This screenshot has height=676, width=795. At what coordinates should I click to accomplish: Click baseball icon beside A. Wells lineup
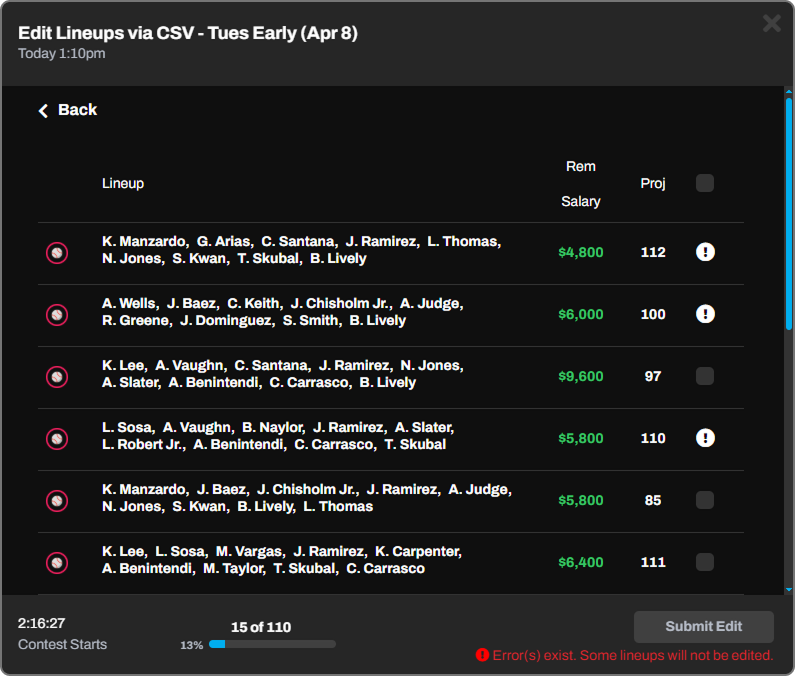pos(57,315)
